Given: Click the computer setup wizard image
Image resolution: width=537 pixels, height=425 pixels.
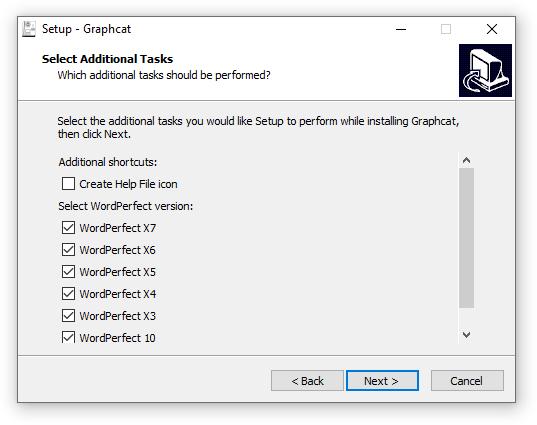Looking at the screenshot, I should click(x=485, y=71).
